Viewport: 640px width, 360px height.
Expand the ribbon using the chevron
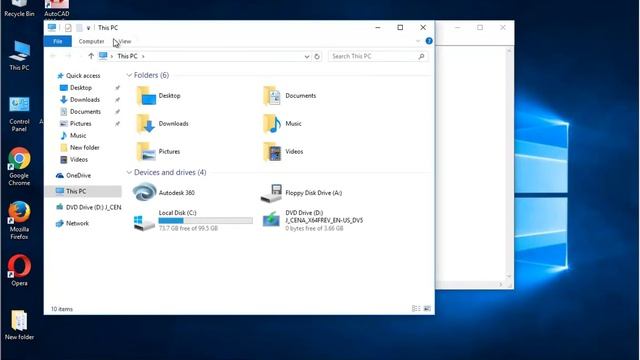(418, 41)
